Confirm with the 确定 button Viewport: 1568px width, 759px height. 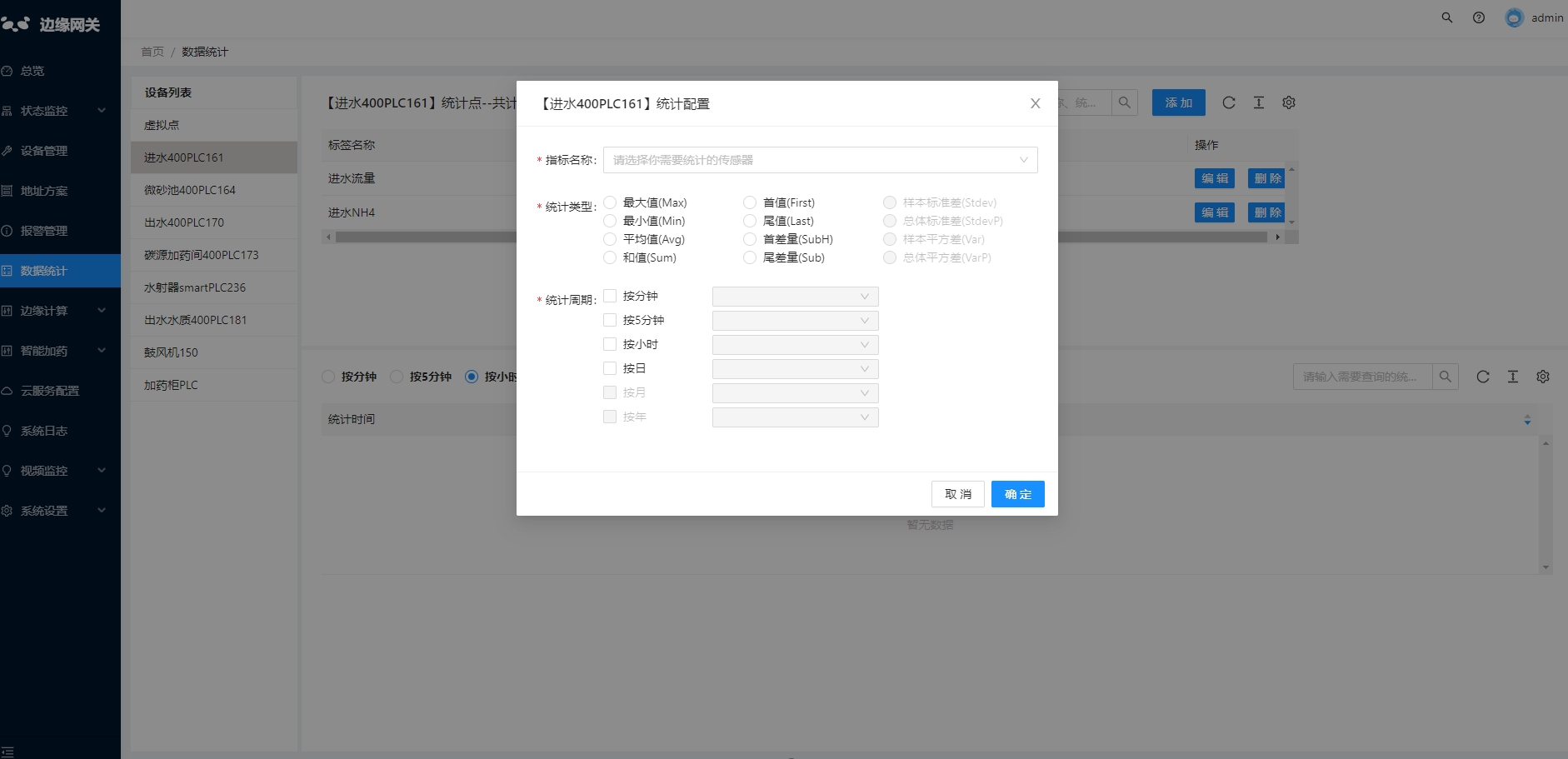tap(1018, 494)
